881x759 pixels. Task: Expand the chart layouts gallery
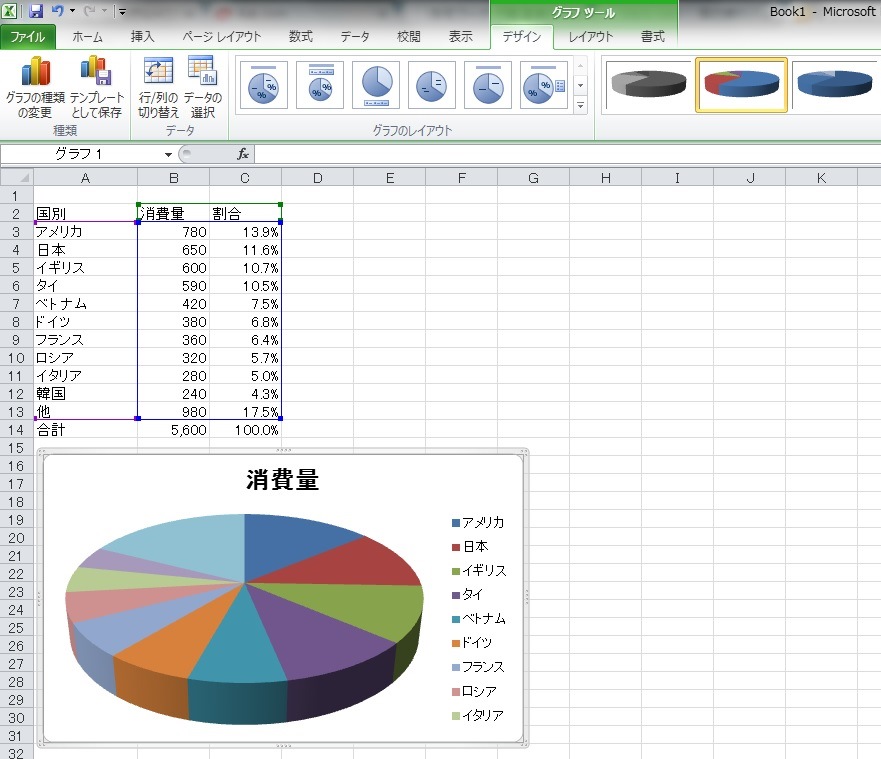pos(580,104)
